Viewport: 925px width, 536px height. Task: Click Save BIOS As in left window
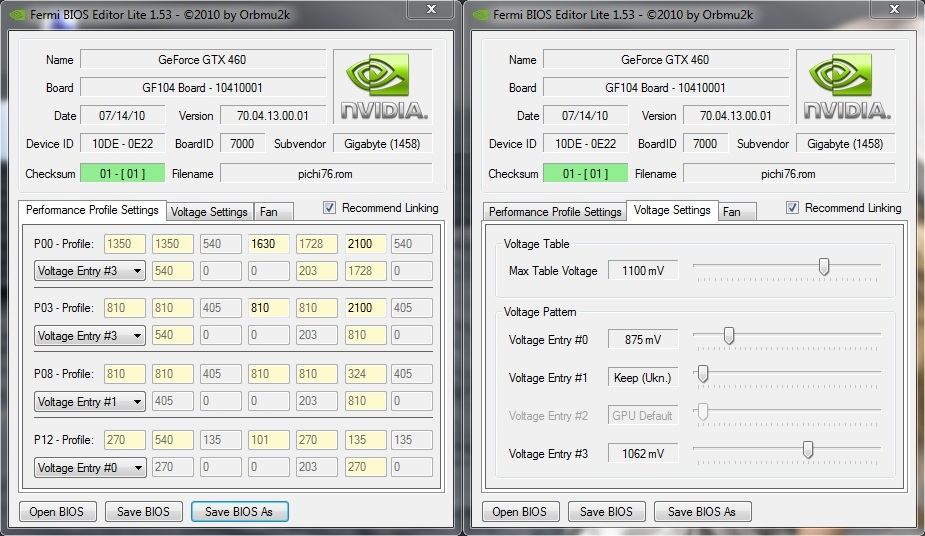(x=239, y=512)
